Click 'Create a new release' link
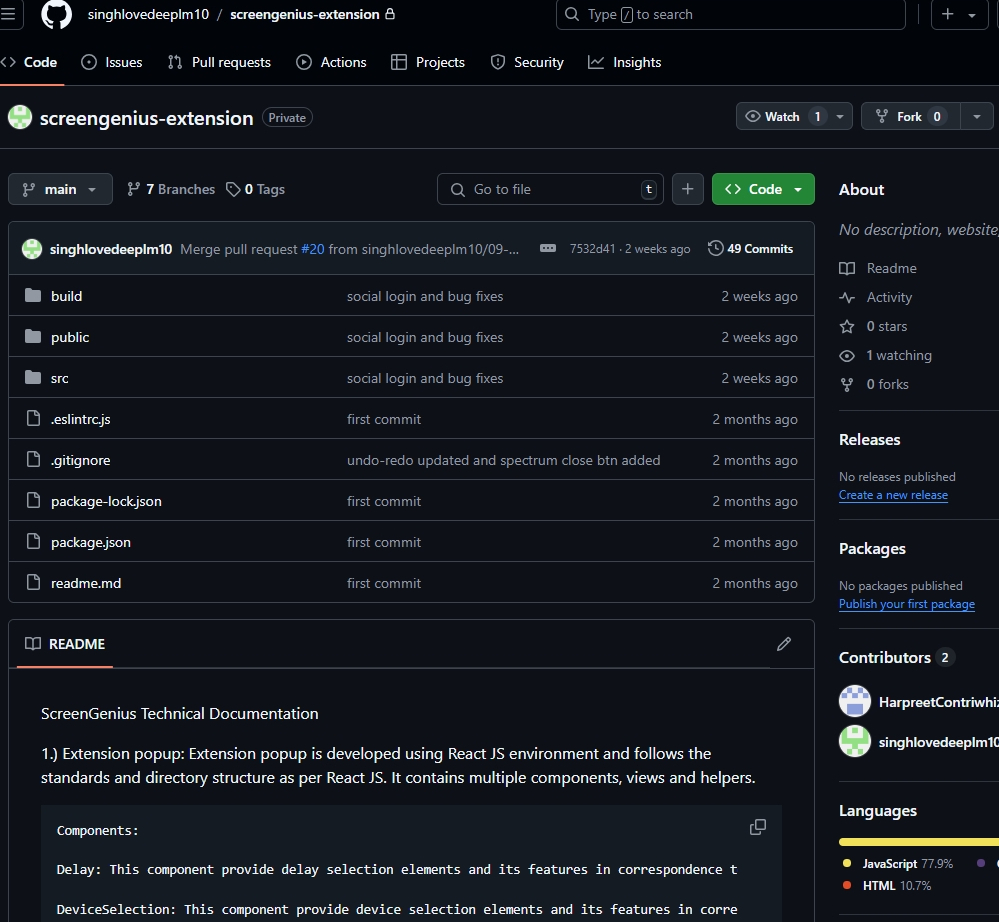 tap(893, 495)
